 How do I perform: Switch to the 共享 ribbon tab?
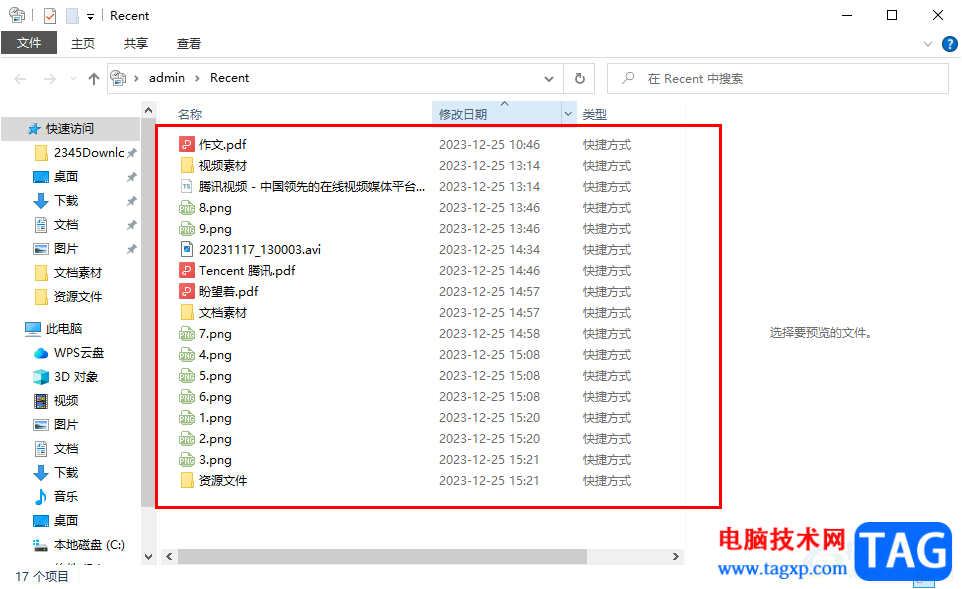[136, 44]
